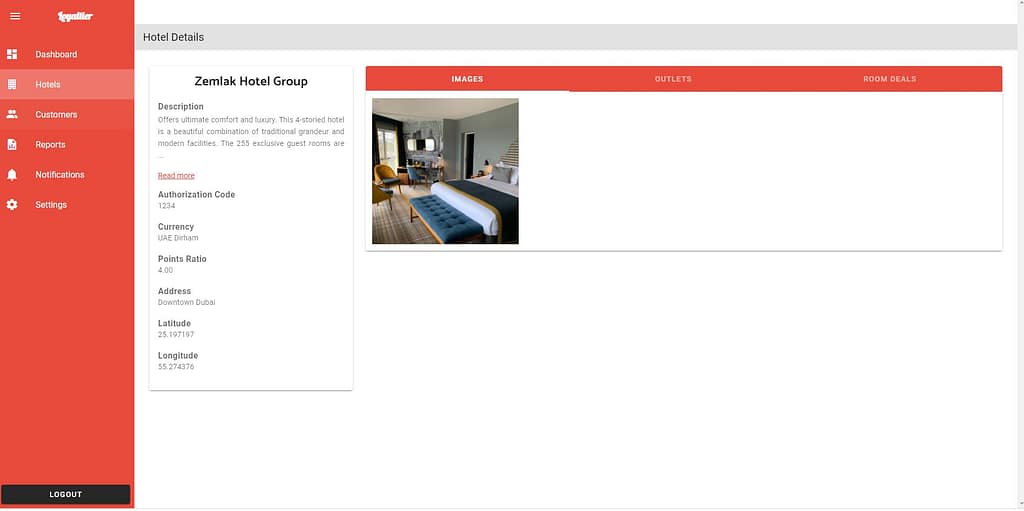Click the Notifications bell icon
This screenshot has height=511, width=1024.
pos(12,174)
